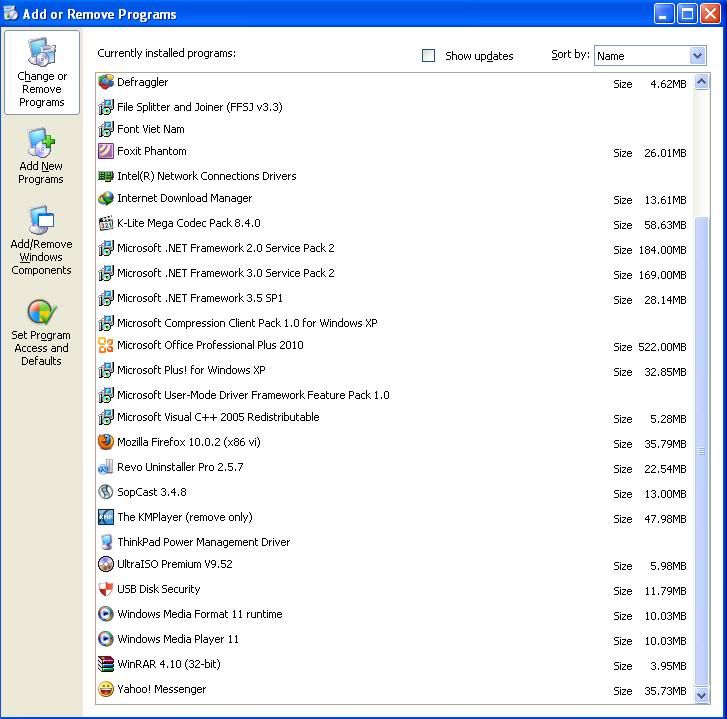Click the File Splitter and Joiner icon

[x=106, y=107]
